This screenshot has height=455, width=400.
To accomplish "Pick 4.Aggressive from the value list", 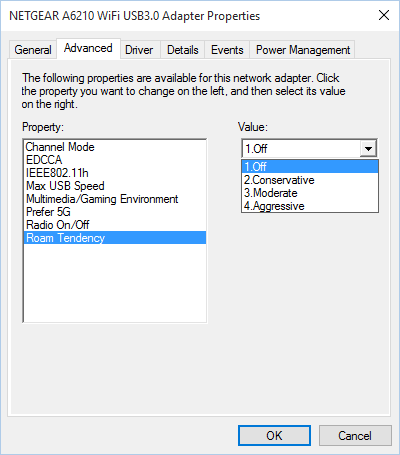I will [310, 206].
